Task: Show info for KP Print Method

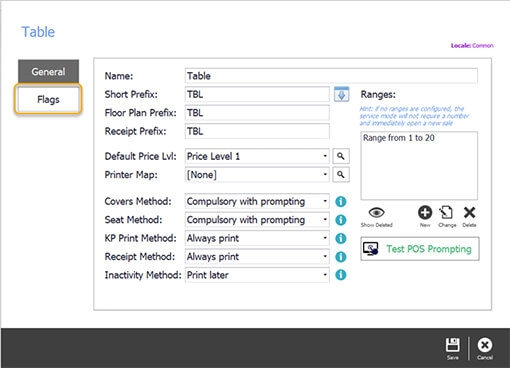Action: 340,238
